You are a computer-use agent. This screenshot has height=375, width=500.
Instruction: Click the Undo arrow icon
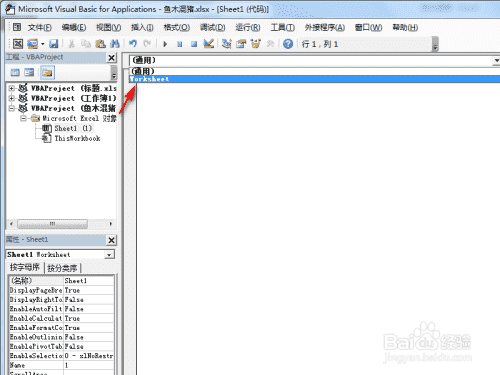(133, 44)
